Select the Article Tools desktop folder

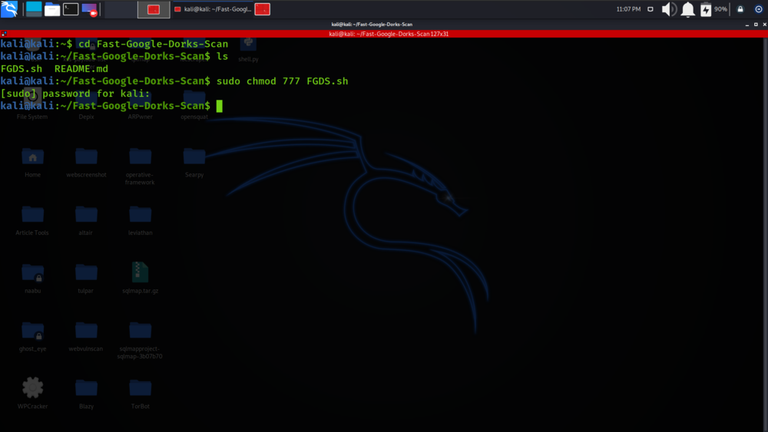32,220
